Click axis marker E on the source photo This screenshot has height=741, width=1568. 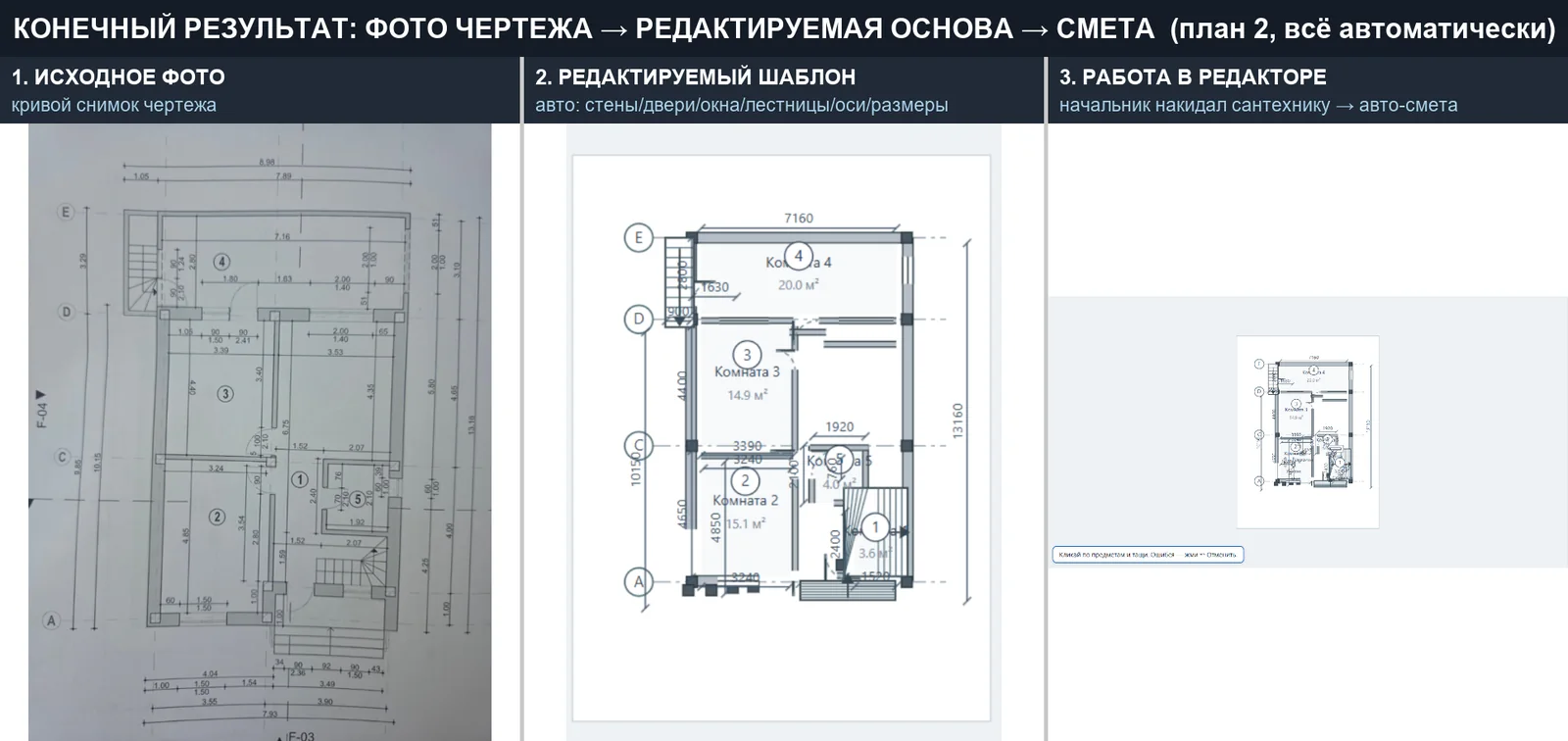coord(66,212)
